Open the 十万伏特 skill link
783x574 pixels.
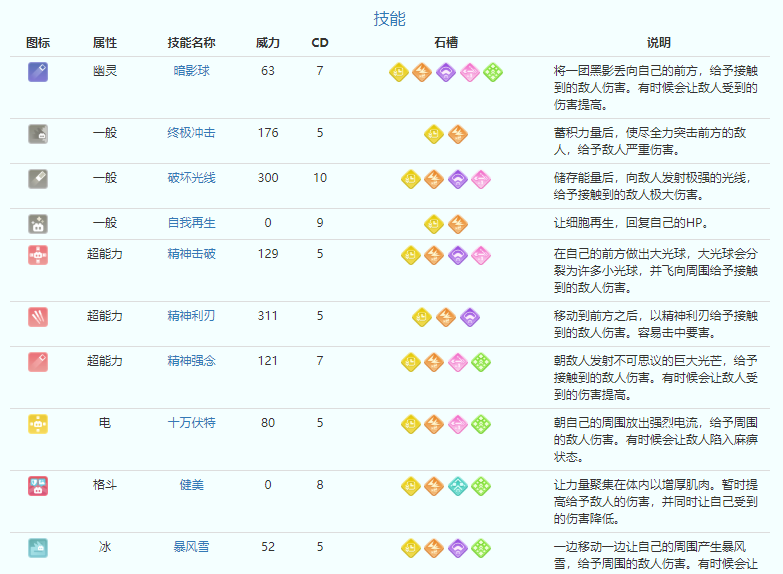coord(191,423)
